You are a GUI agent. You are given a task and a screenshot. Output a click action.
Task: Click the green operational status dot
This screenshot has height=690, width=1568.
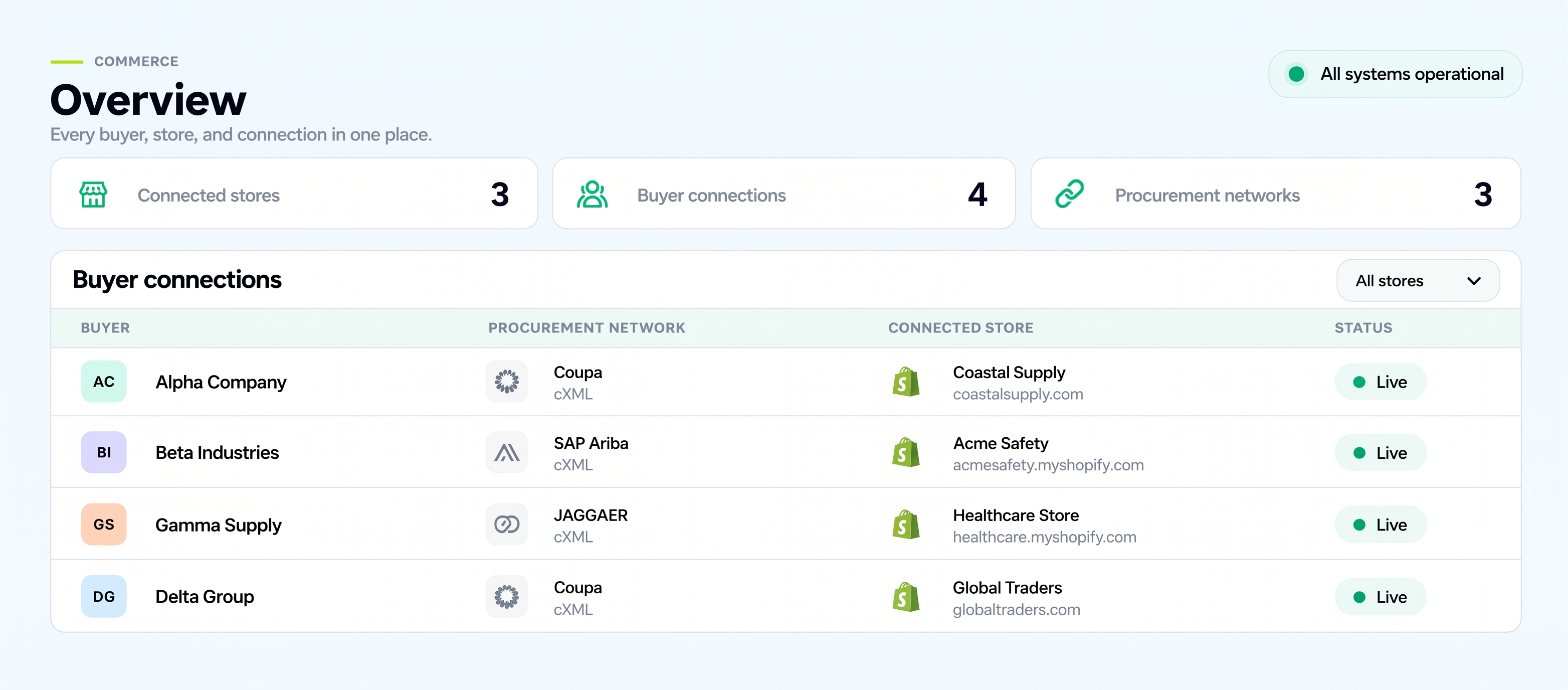1296,74
